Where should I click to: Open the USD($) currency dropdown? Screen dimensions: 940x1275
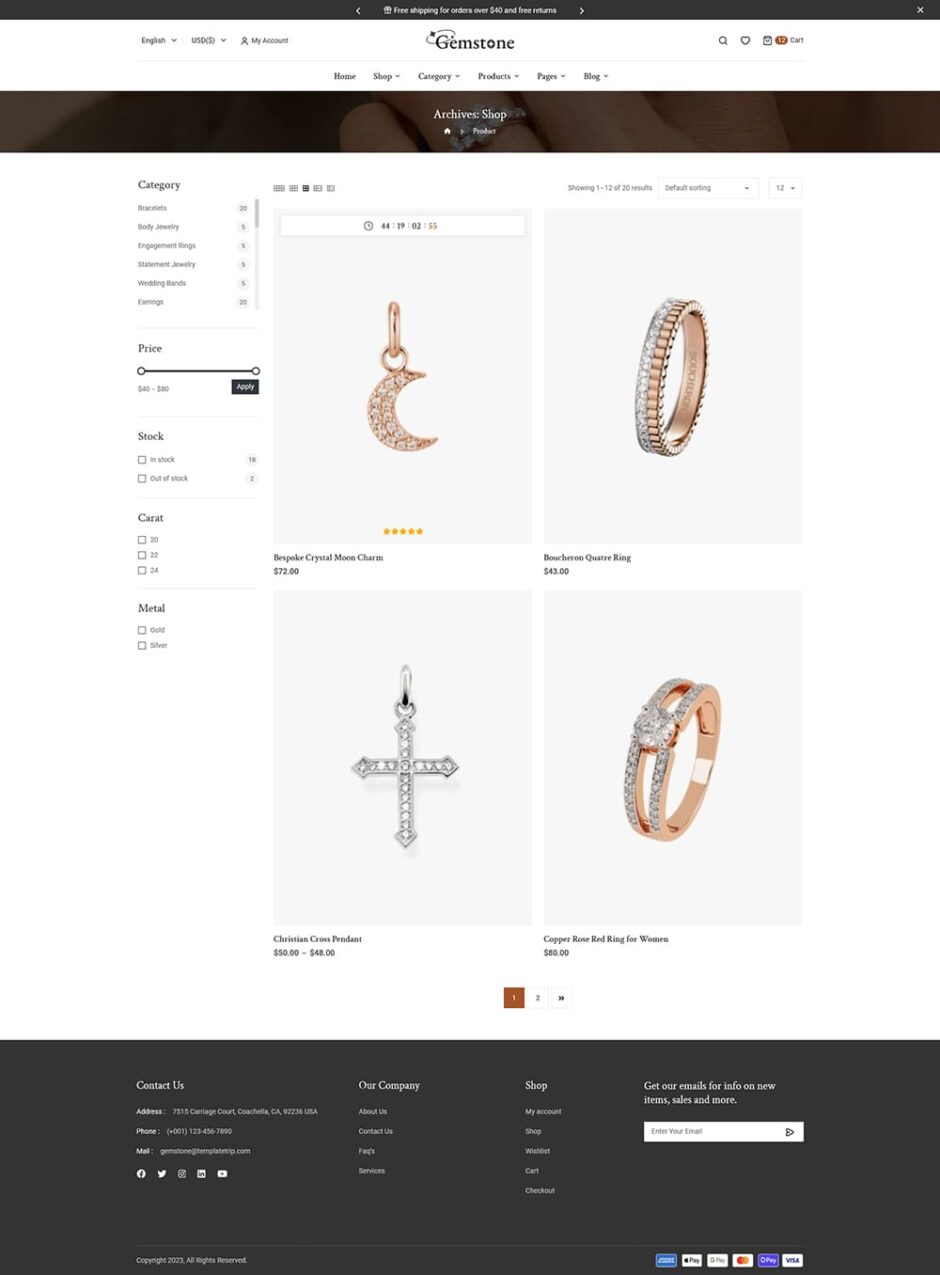coord(209,41)
